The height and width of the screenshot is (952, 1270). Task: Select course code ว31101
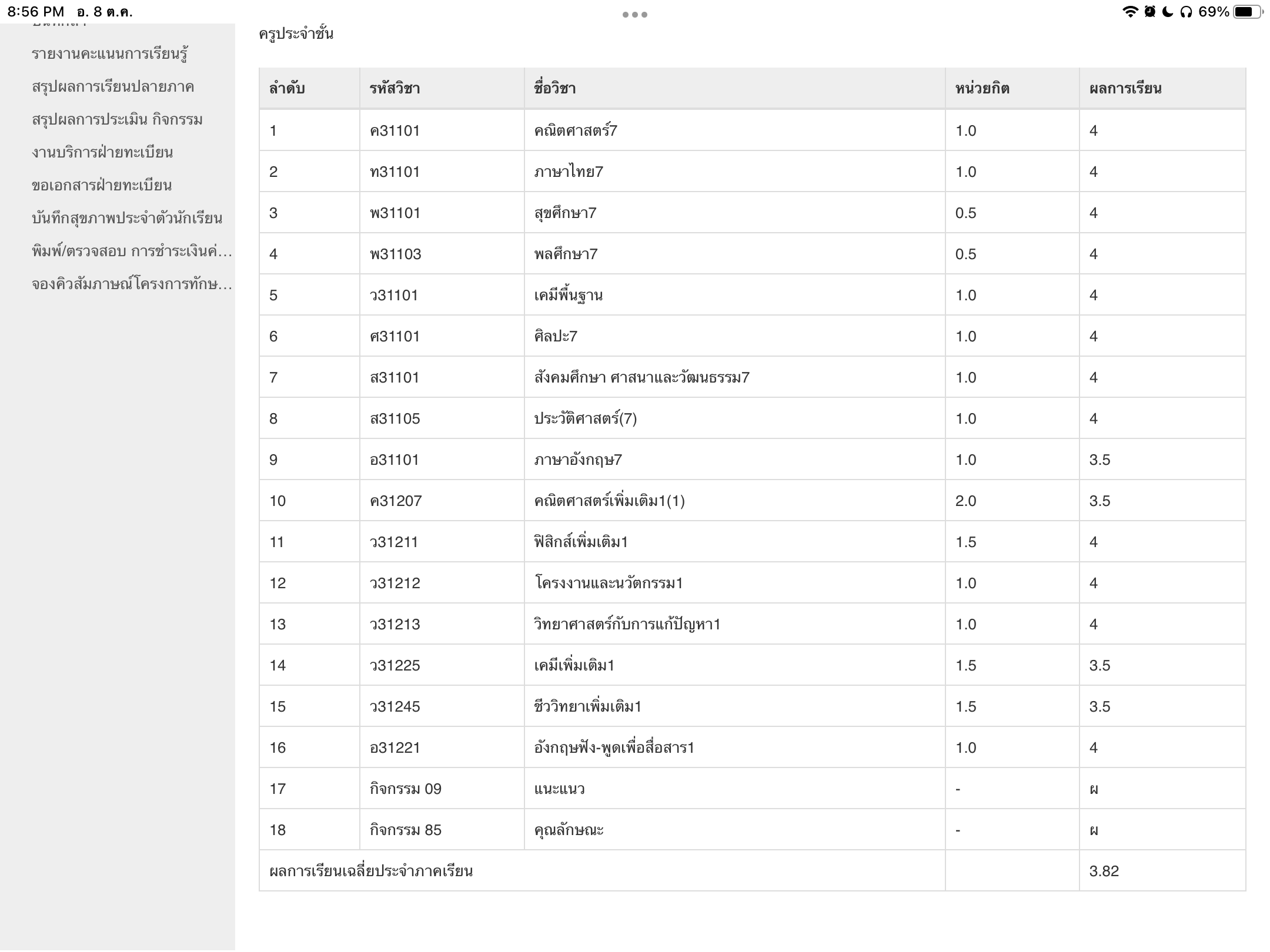click(x=393, y=295)
